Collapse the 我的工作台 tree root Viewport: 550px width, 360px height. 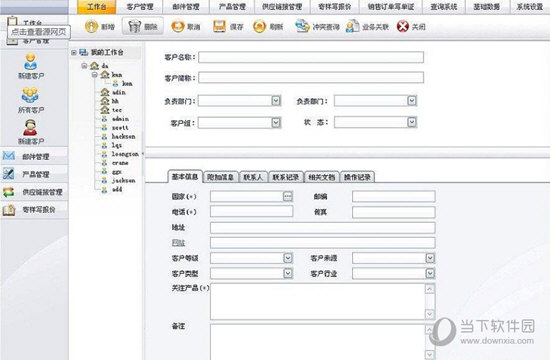click(x=74, y=52)
